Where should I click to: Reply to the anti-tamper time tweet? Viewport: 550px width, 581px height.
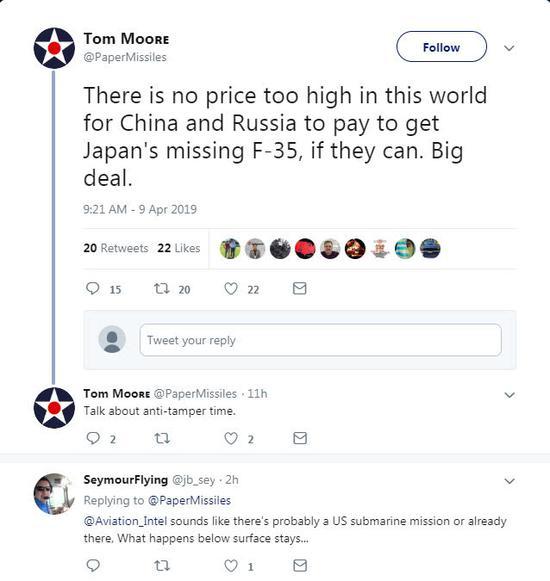pyautogui.click(x=93, y=438)
